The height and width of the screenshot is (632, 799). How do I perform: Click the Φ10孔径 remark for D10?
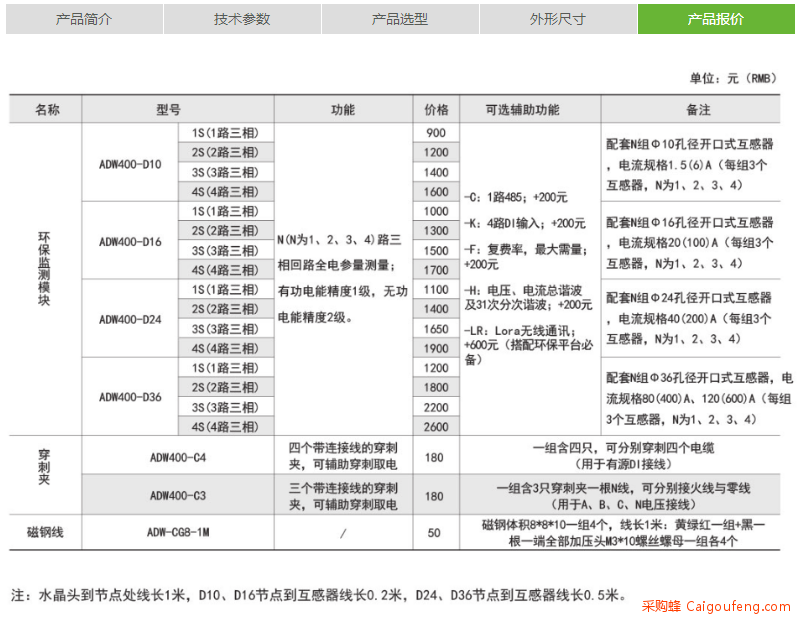690,164
